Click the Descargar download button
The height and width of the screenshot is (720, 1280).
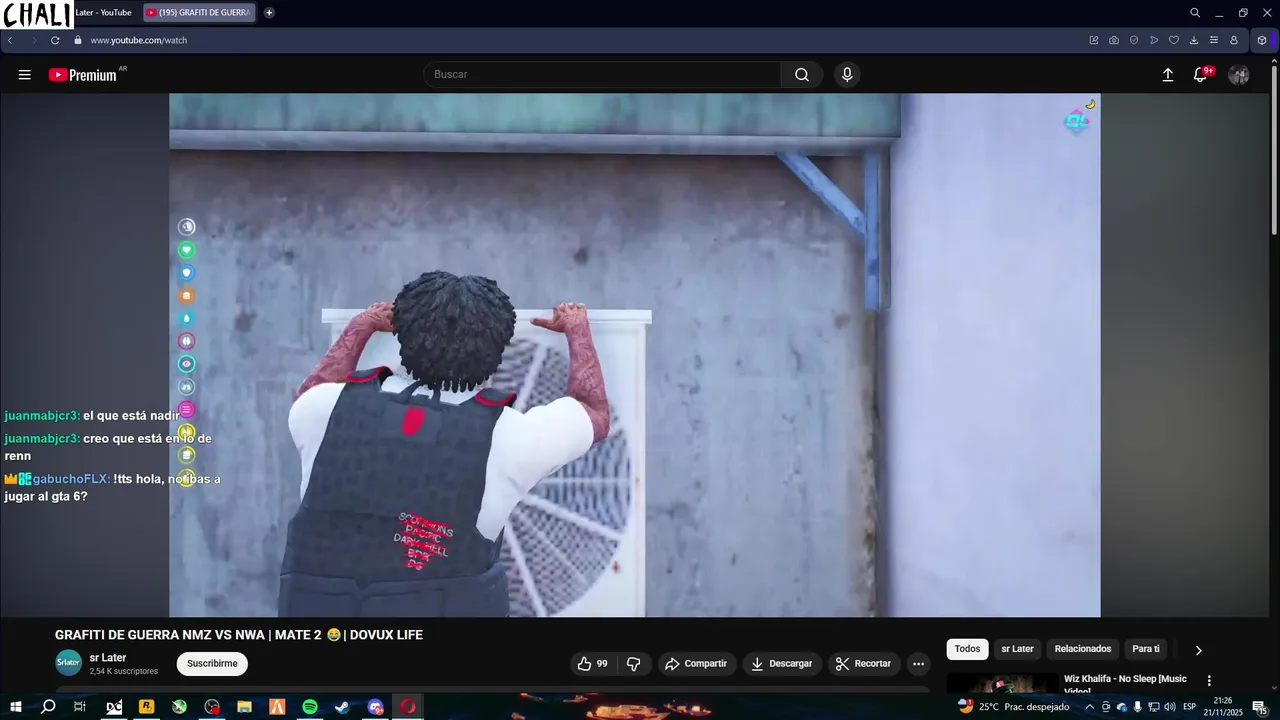[x=782, y=664]
